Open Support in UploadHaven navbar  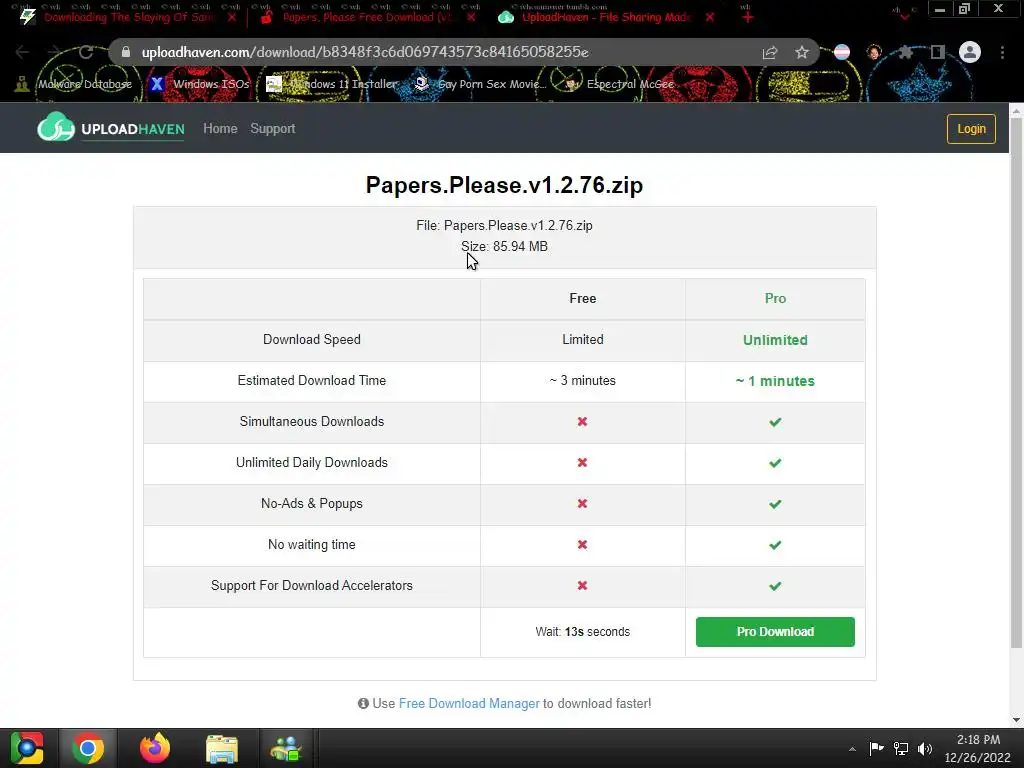coord(273,129)
